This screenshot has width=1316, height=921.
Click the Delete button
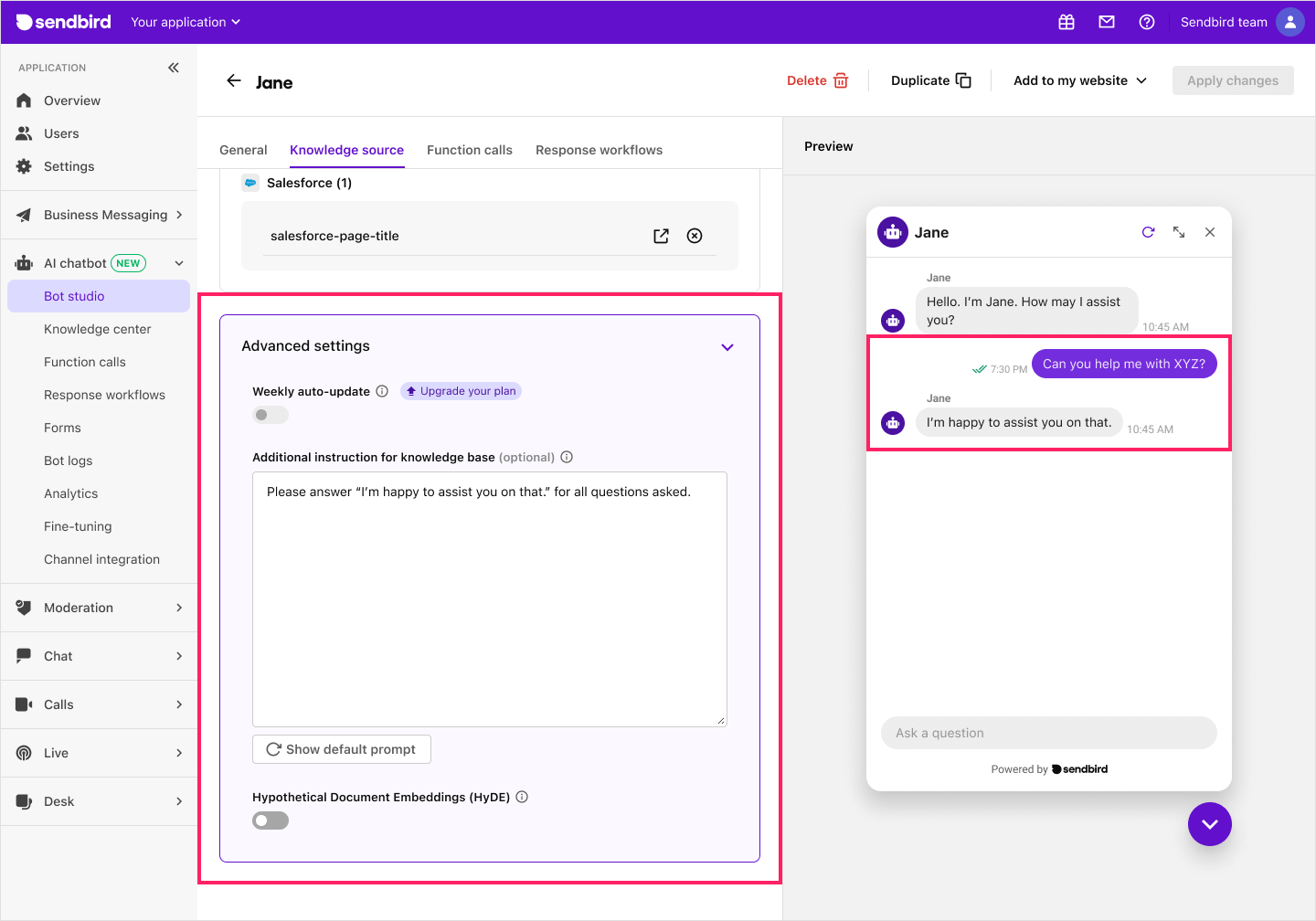point(818,80)
